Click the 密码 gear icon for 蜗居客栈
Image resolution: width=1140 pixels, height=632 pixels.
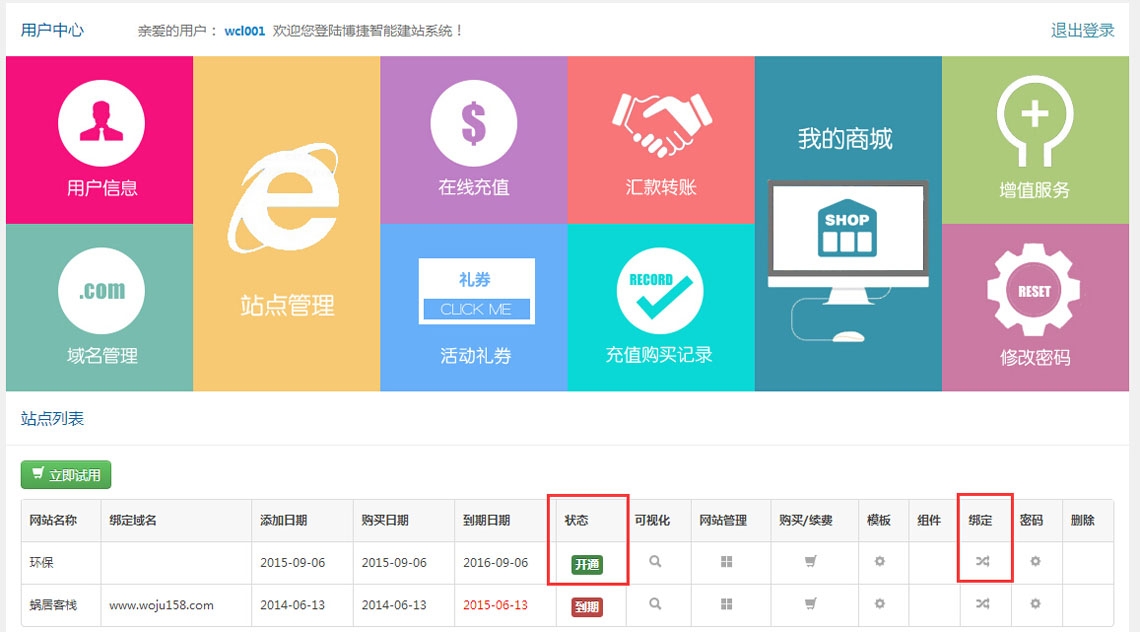(1035, 604)
